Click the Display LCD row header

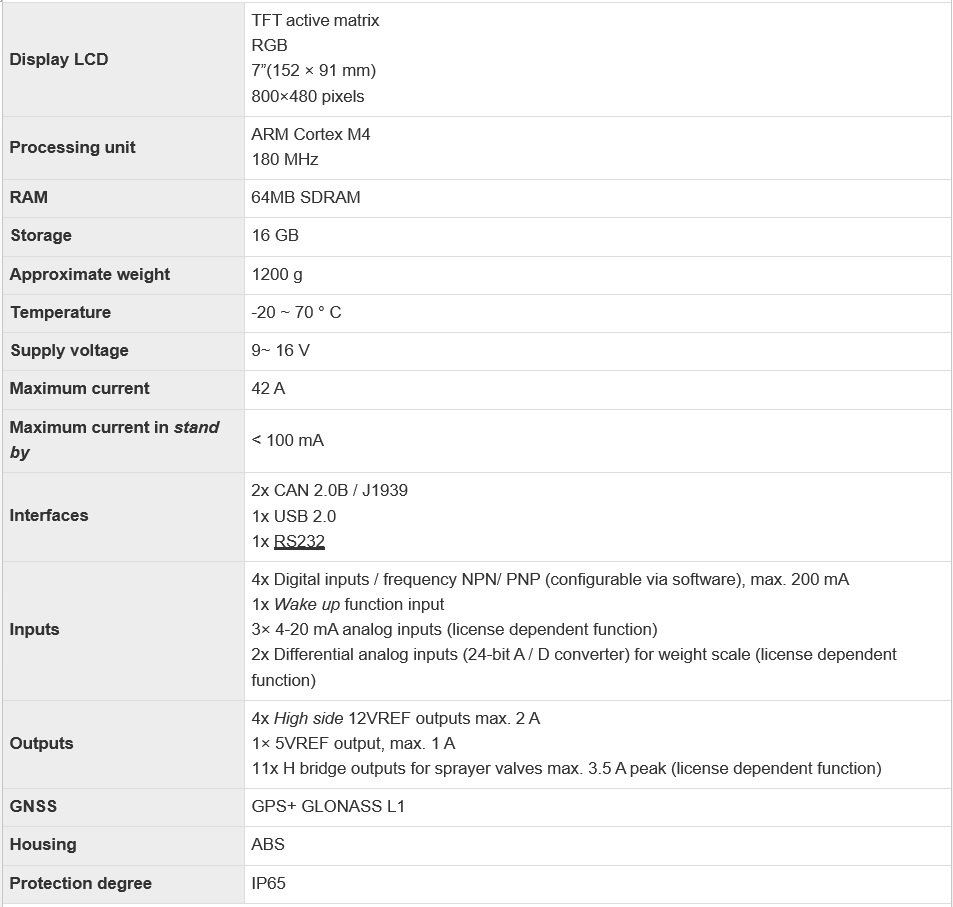59,59
